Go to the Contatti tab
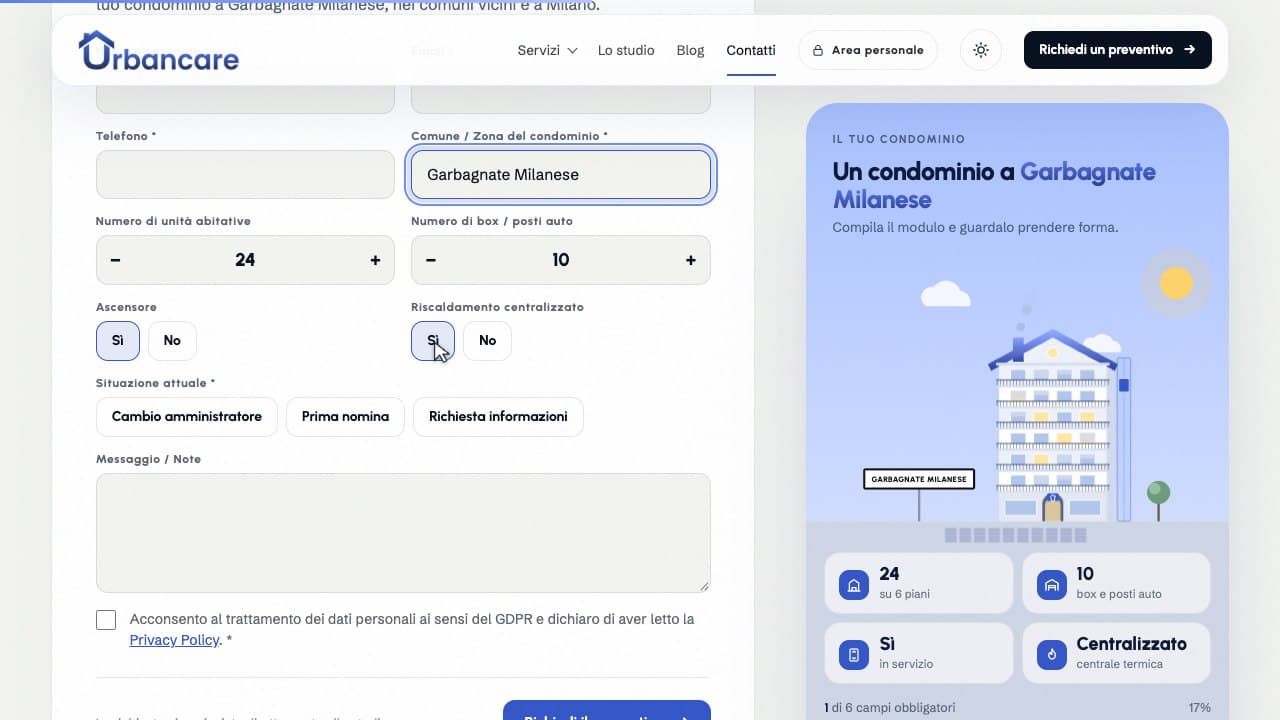 point(751,50)
